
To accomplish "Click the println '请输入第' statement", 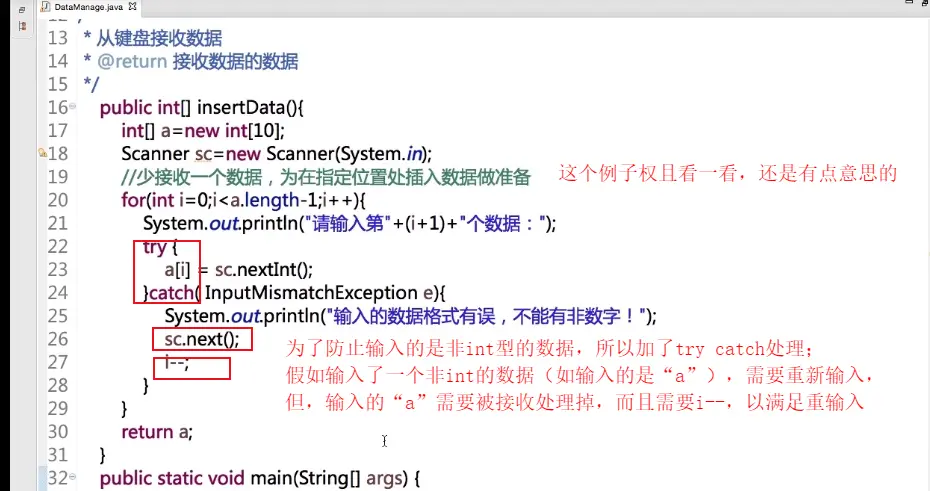I will [x=349, y=224].
